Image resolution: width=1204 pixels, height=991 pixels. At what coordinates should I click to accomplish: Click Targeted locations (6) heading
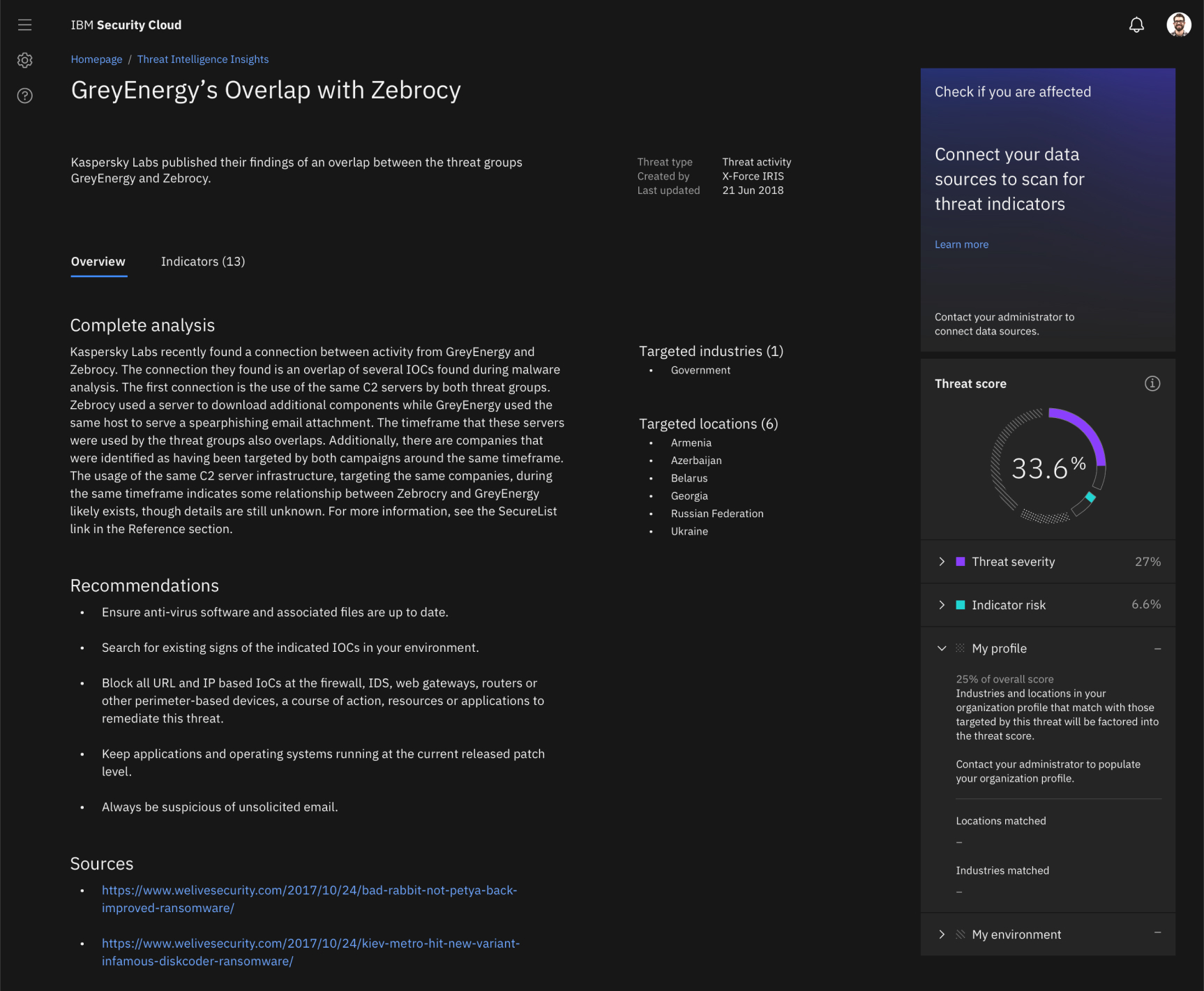tap(709, 424)
